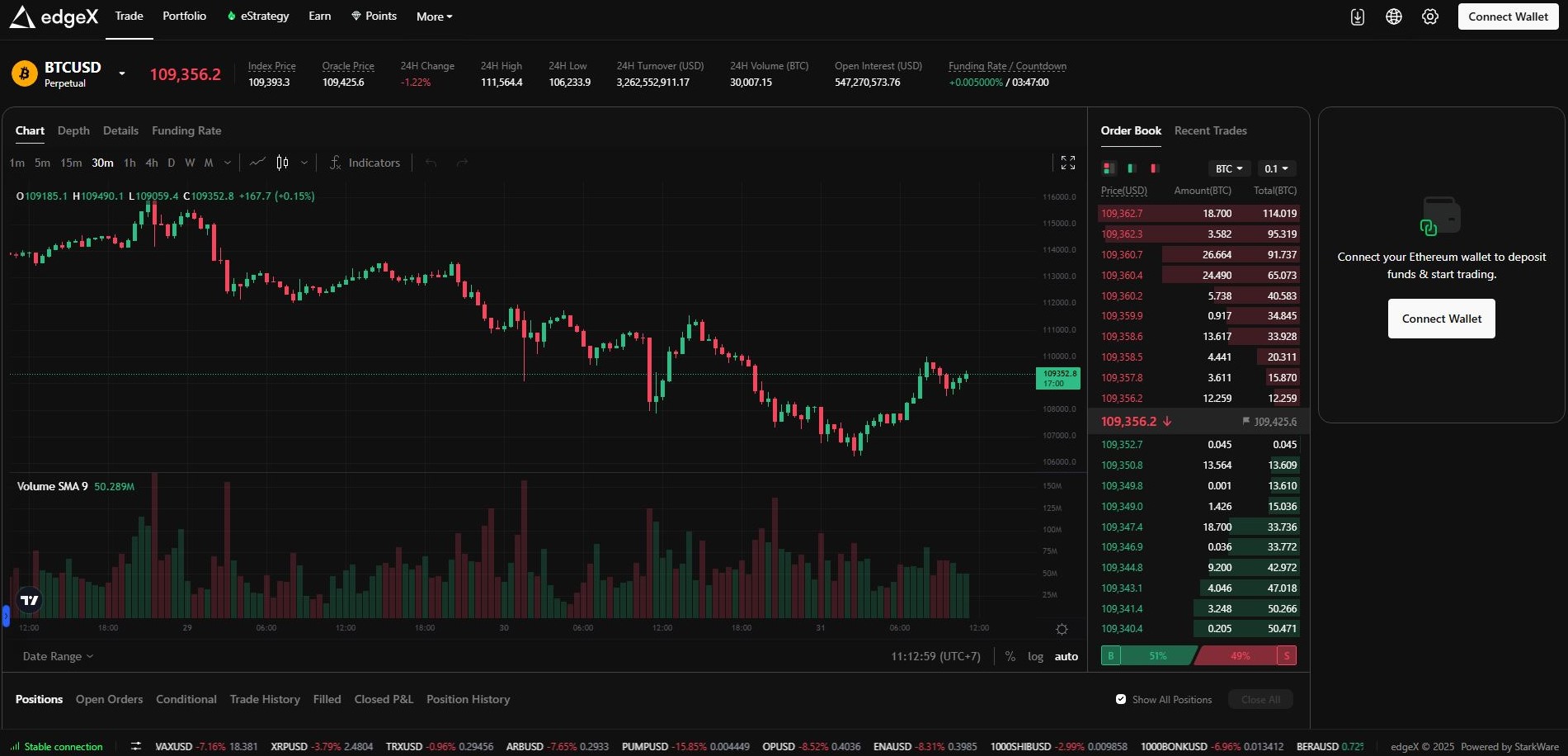Viewport: 1568px width, 756px height.
Task: Switch order book to buys-only green view
Action: 1131,168
